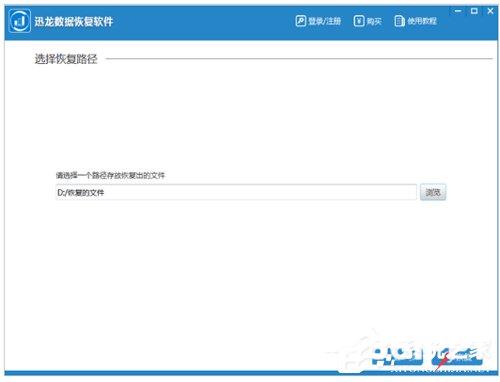Minimize the data recovery window
The image size is (500, 382).
[458, 11]
